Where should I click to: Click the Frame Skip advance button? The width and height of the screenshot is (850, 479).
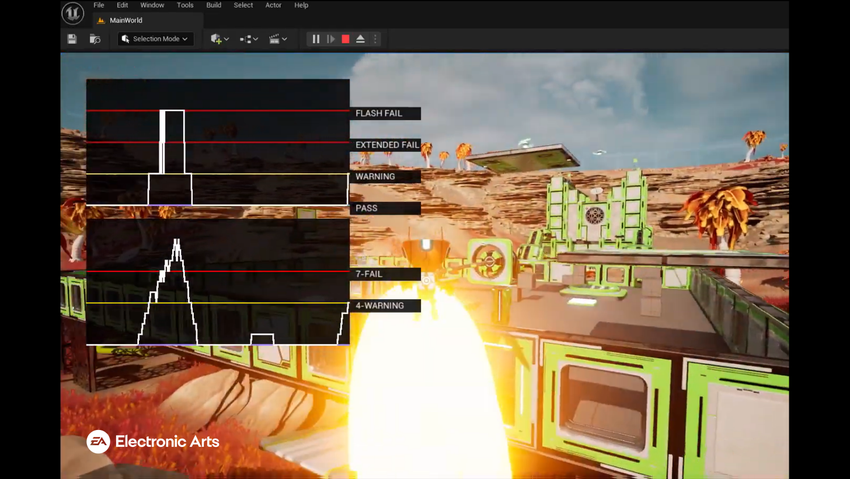331,39
